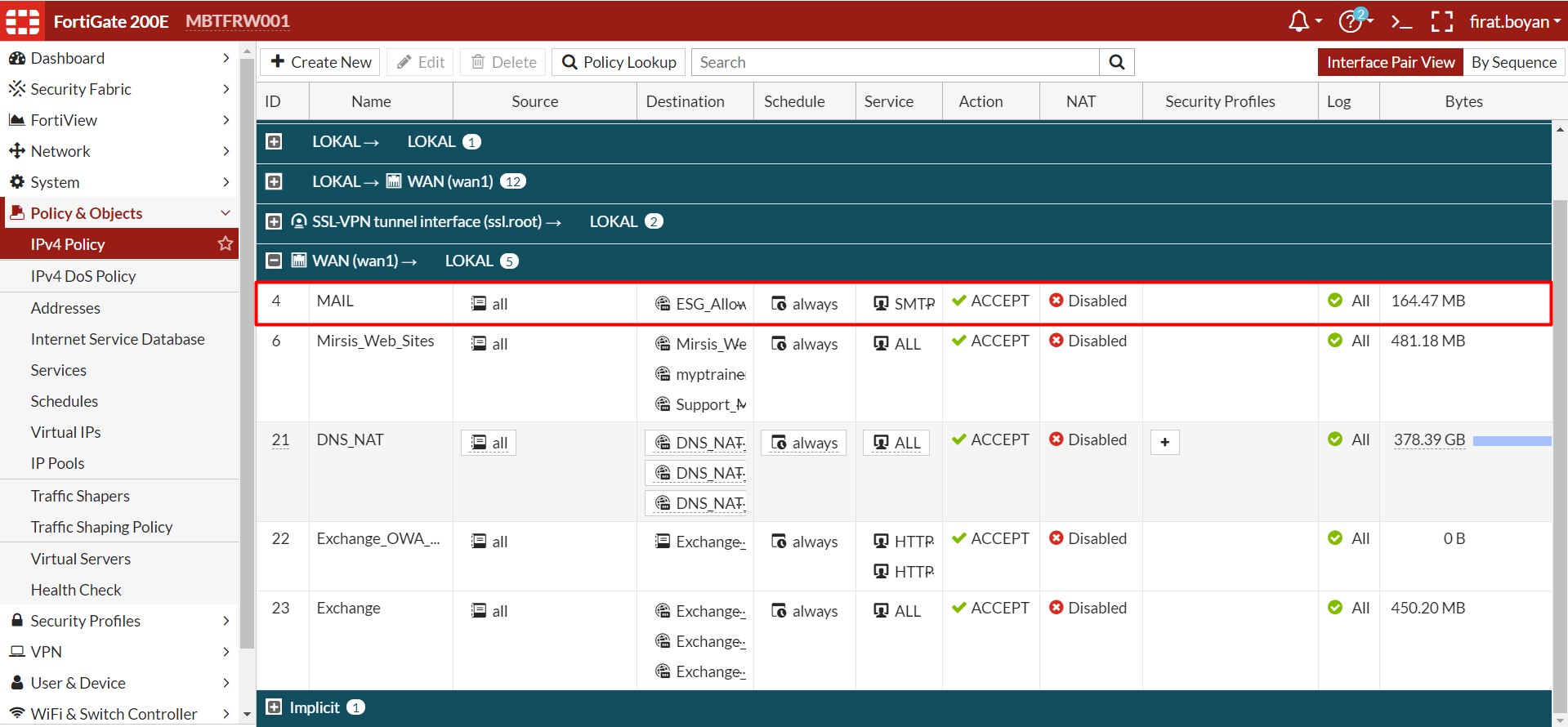Add security profile on DNS_NAT row
The width and height of the screenshot is (1568, 727).
(1165, 442)
